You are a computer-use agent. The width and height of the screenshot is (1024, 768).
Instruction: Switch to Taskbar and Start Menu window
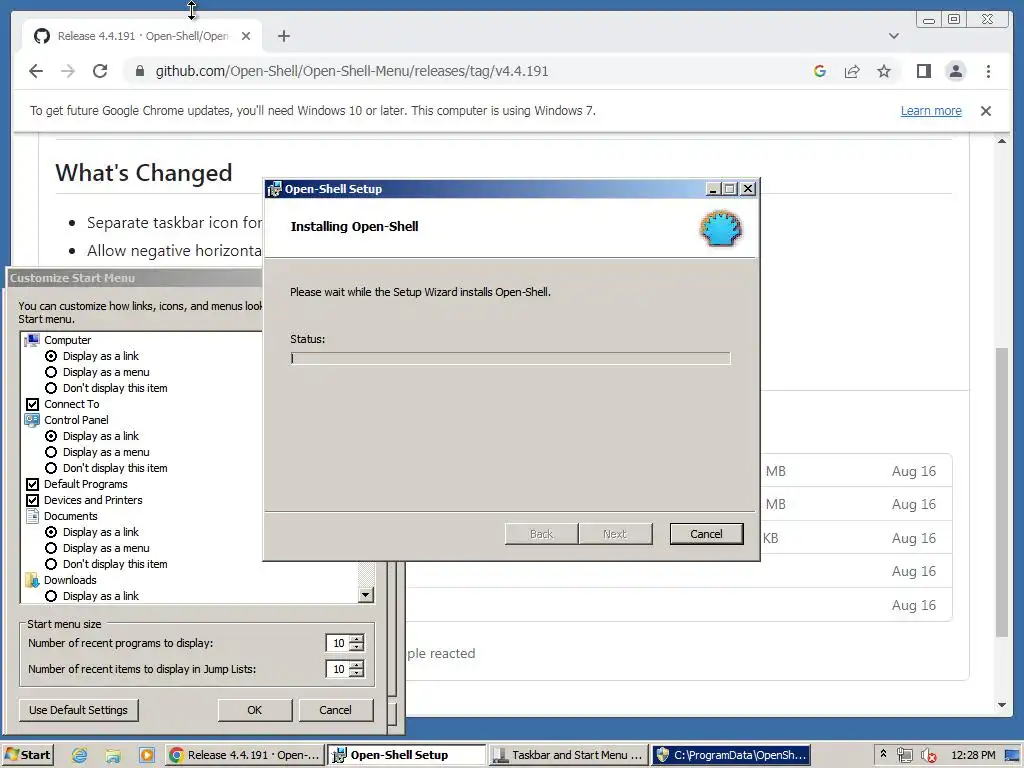coord(568,755)
